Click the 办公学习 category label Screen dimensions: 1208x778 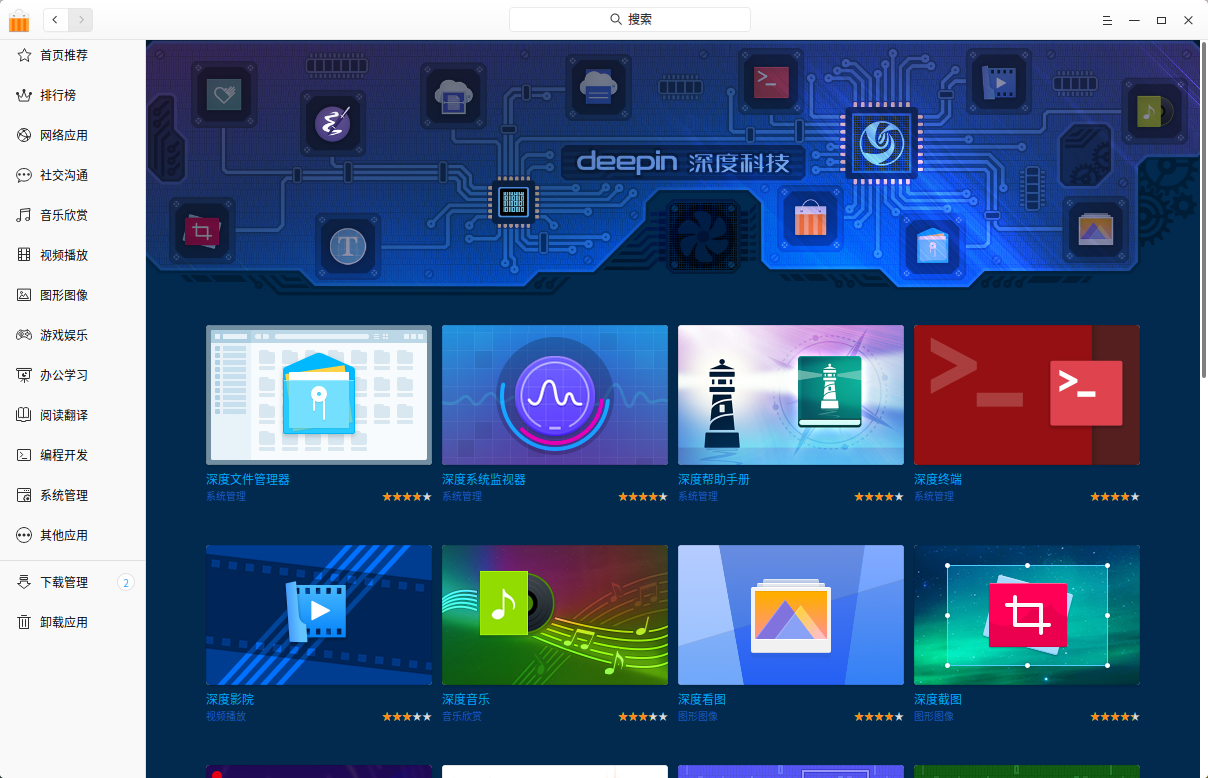point(64,375)
